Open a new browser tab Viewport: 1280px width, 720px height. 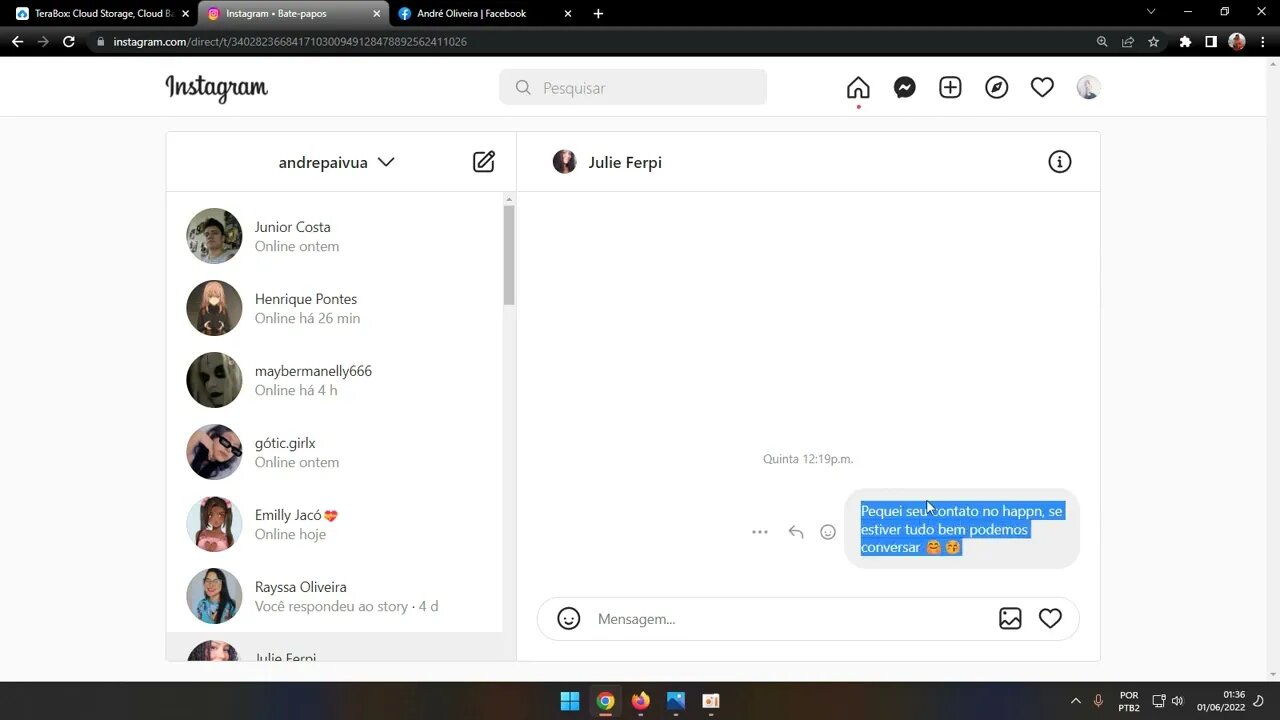pyautogui.click(x=598, y=14)
